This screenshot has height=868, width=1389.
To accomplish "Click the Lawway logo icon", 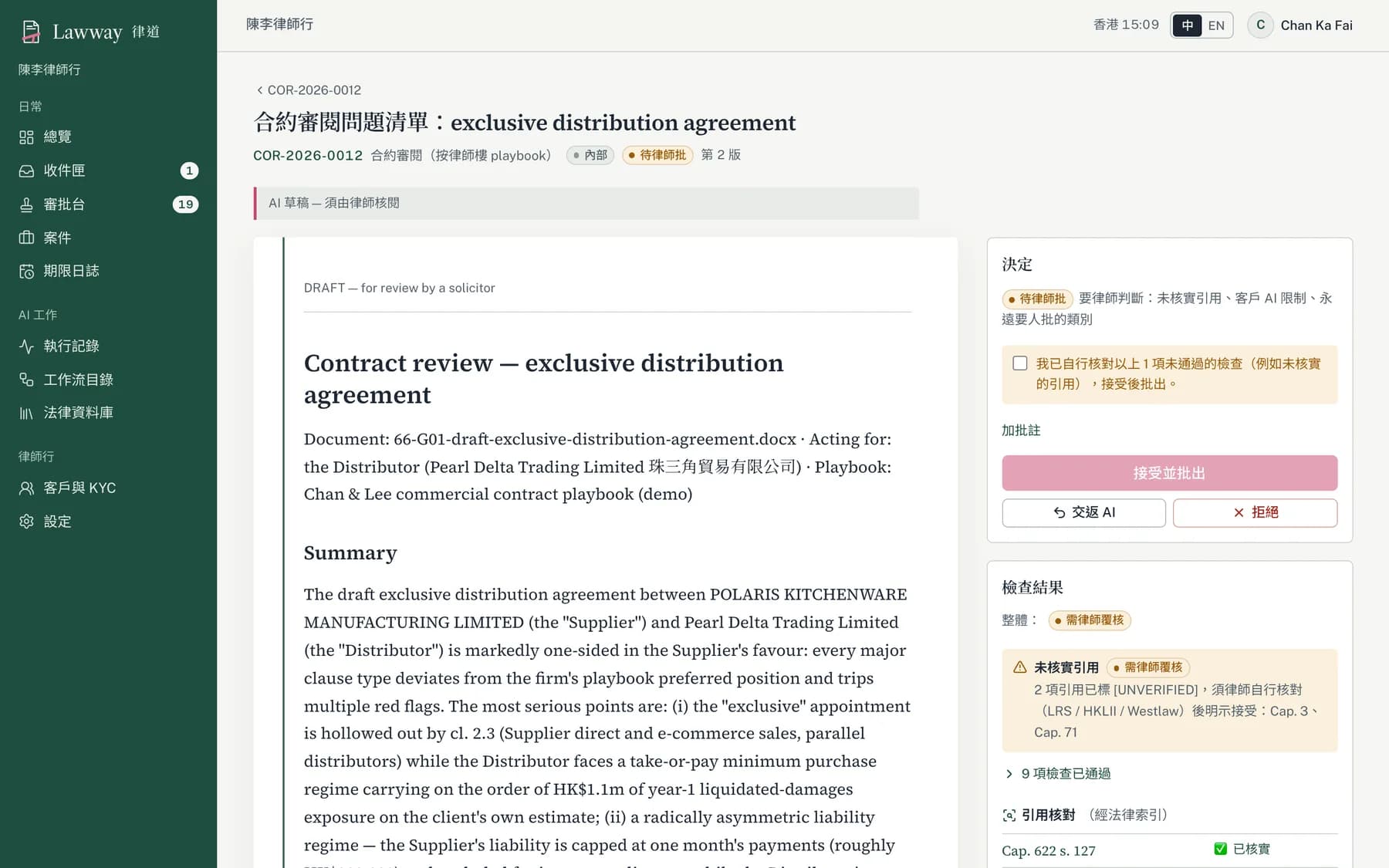I will pyautogui.click(x=31, y=32).
